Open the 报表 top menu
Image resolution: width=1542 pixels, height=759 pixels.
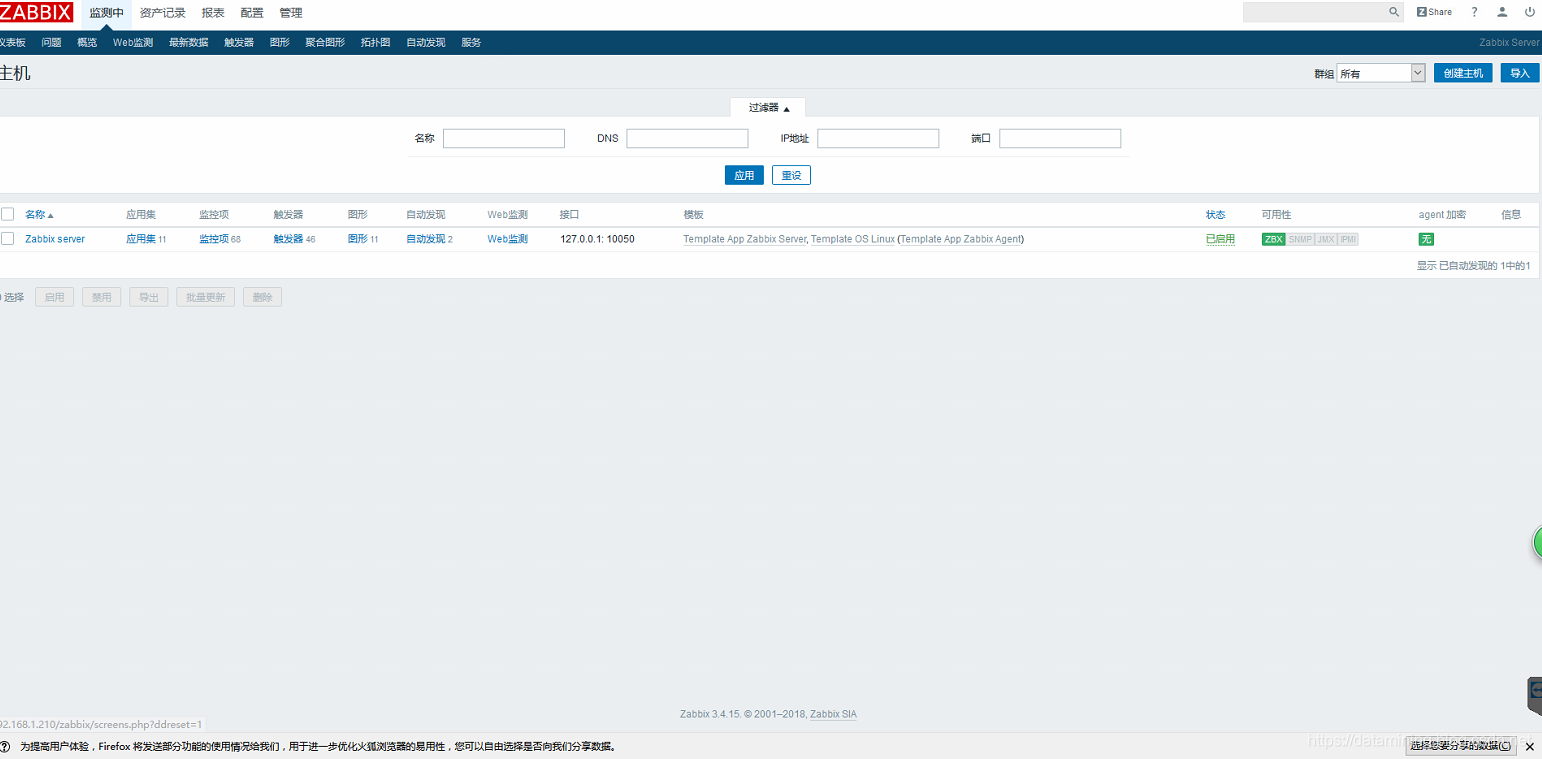tap(213, 13)
